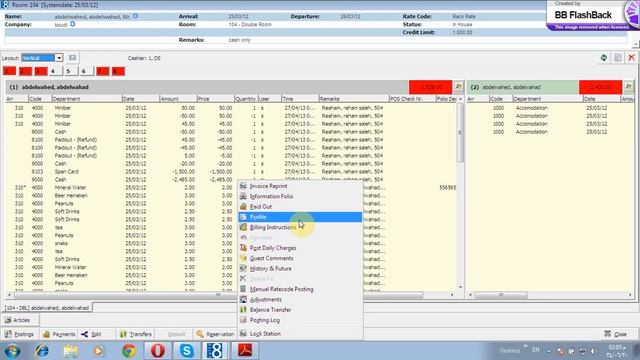This screenshot has height=360, width=640.
Task: Open Opera browser from the taskbar
Action: click(x=158, y=351)
